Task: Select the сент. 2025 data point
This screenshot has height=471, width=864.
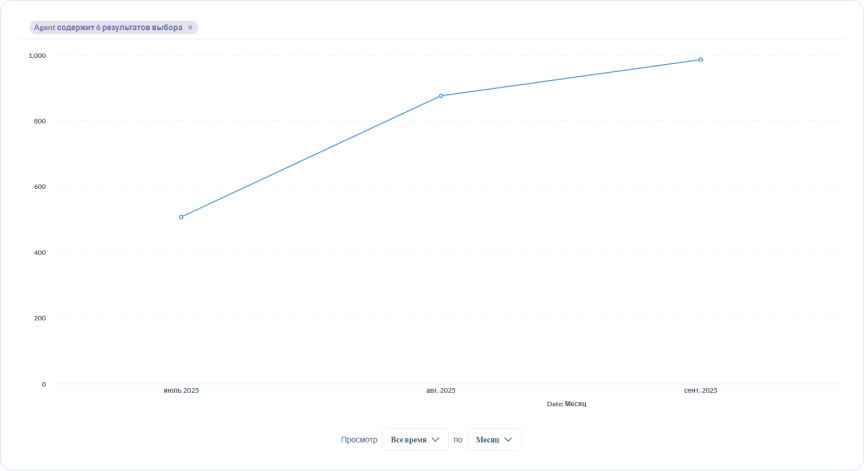Action: pos(700,60)
